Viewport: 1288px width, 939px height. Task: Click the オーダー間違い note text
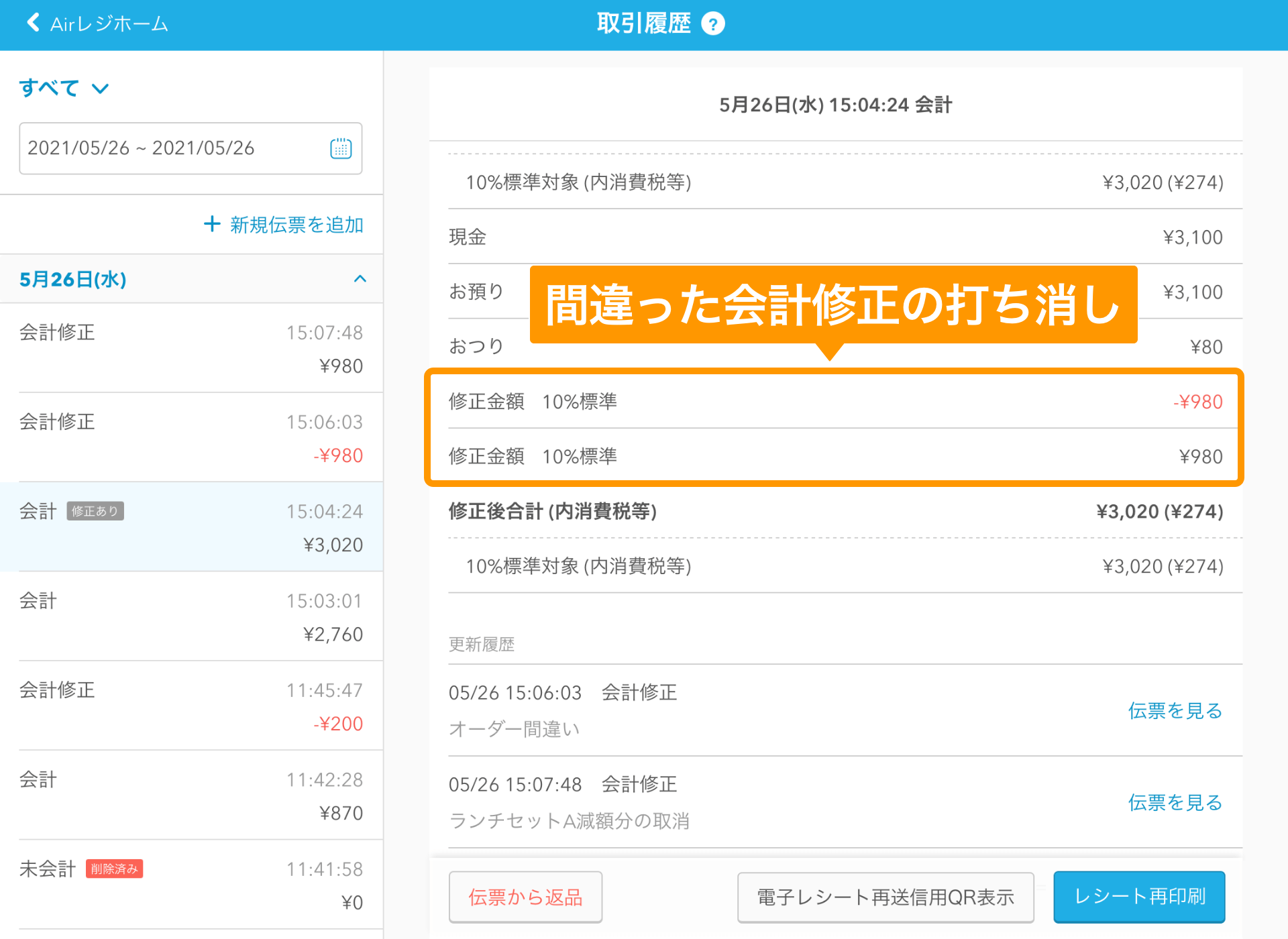point(514,729)
